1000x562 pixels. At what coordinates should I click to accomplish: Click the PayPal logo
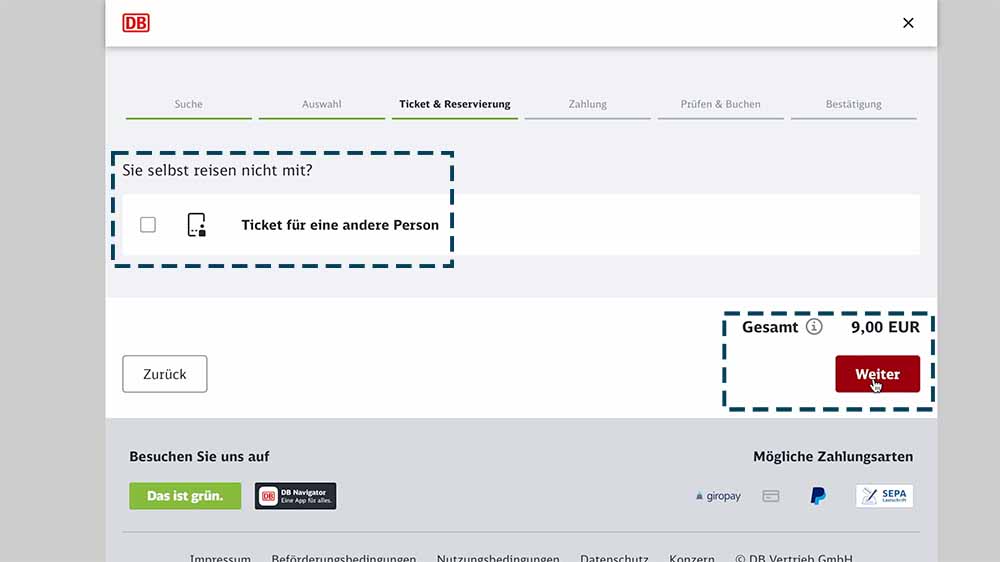(x=818, y=496)
